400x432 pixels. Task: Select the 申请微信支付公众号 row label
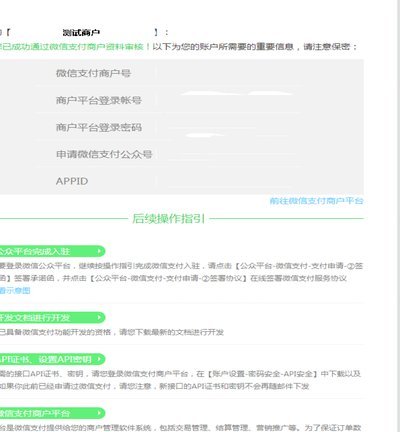104,154
